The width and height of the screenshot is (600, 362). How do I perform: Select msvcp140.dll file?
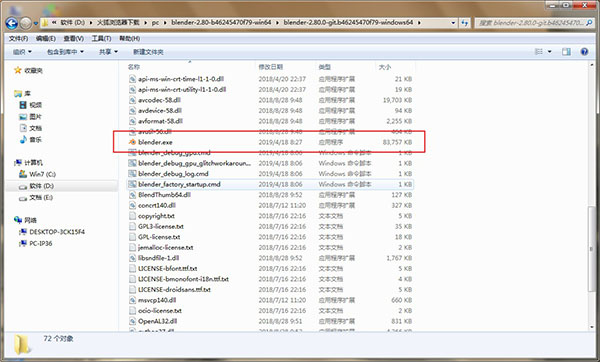tap(270, 300)
